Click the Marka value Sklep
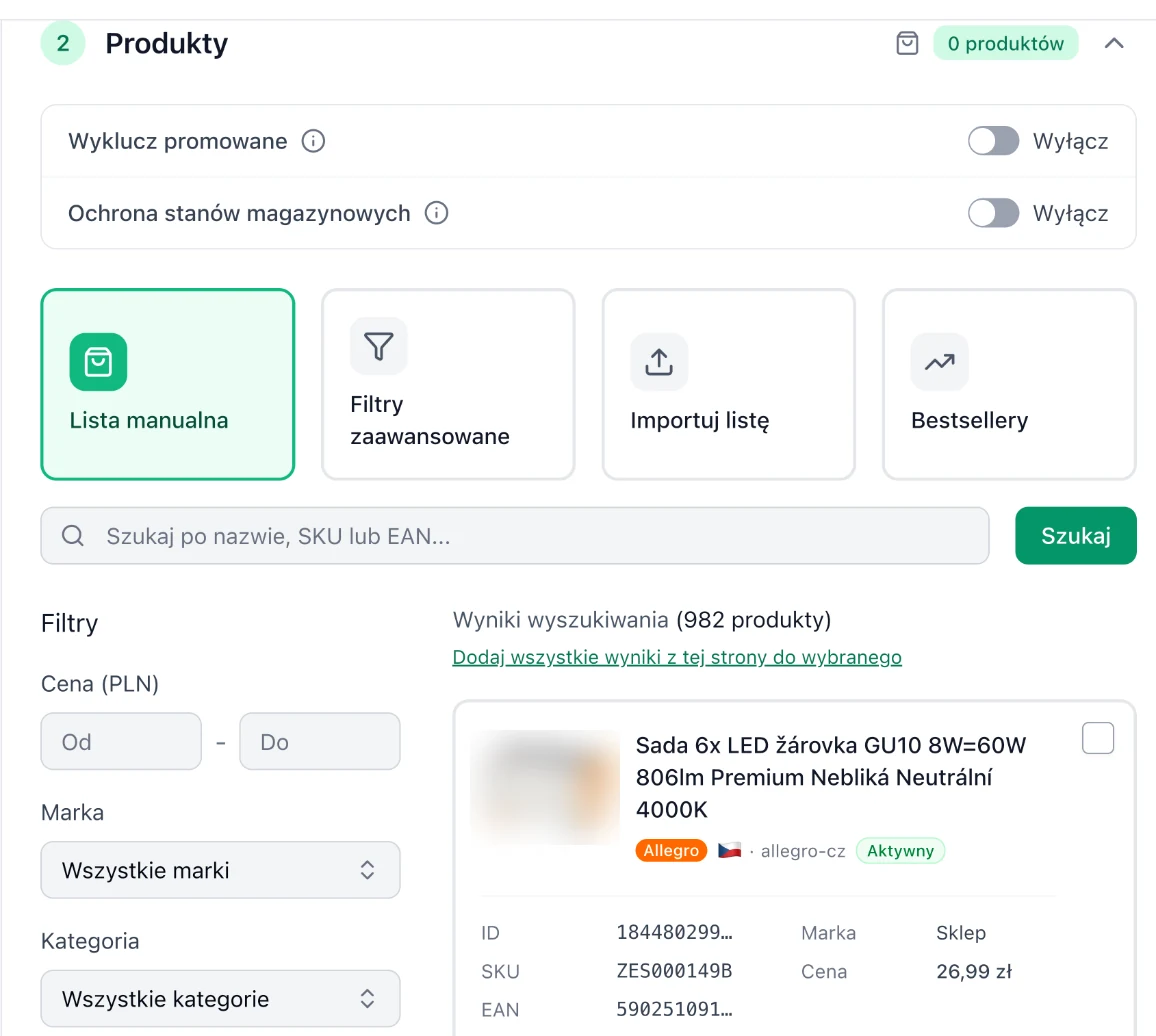Viewport: 1156px width, 1036px height. [961, 933]
